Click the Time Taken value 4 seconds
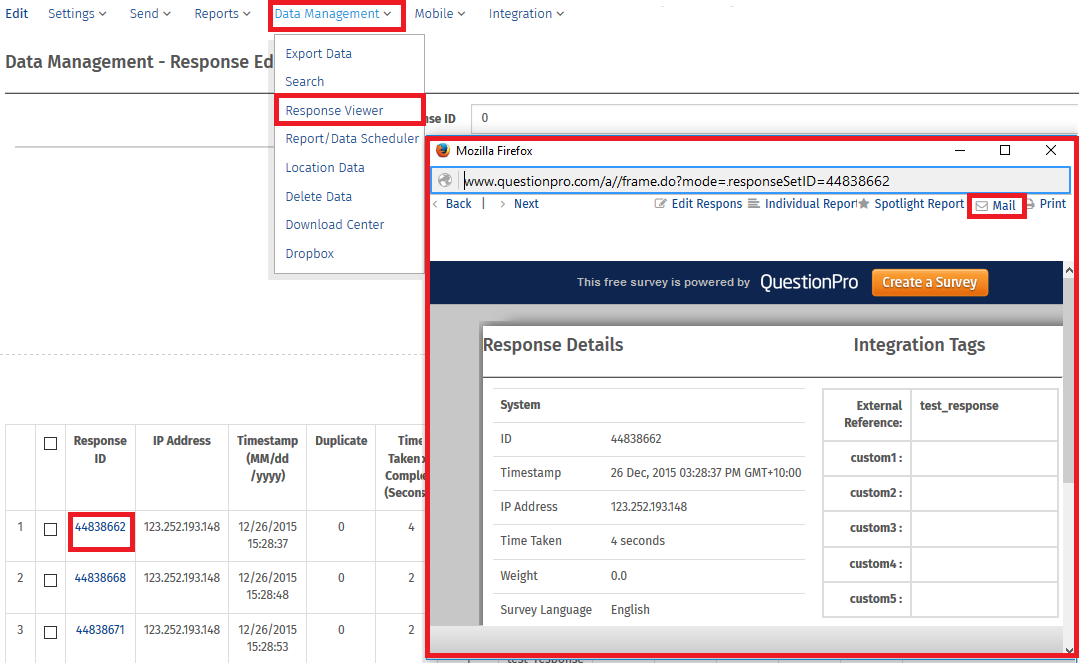This screenshot has width=1079, height=663. click(x=638, y=541)
